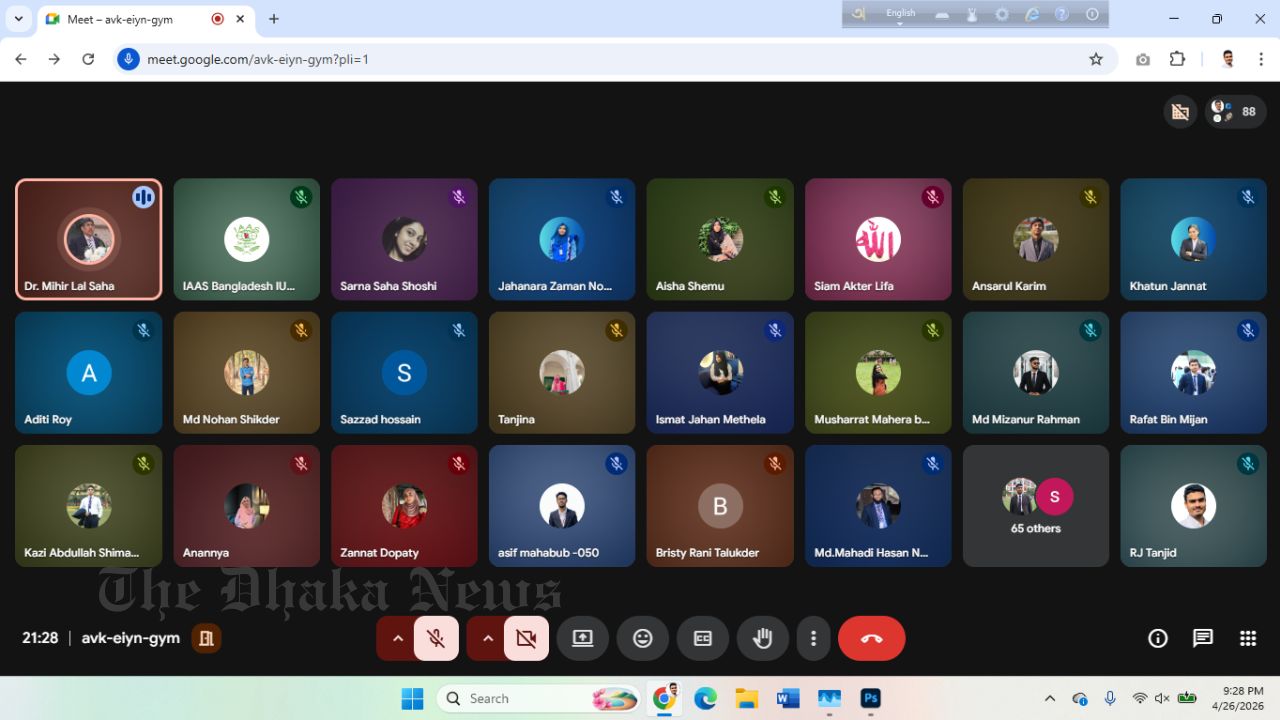
Task: Click the present screen button
Action: tap(583, 638)
